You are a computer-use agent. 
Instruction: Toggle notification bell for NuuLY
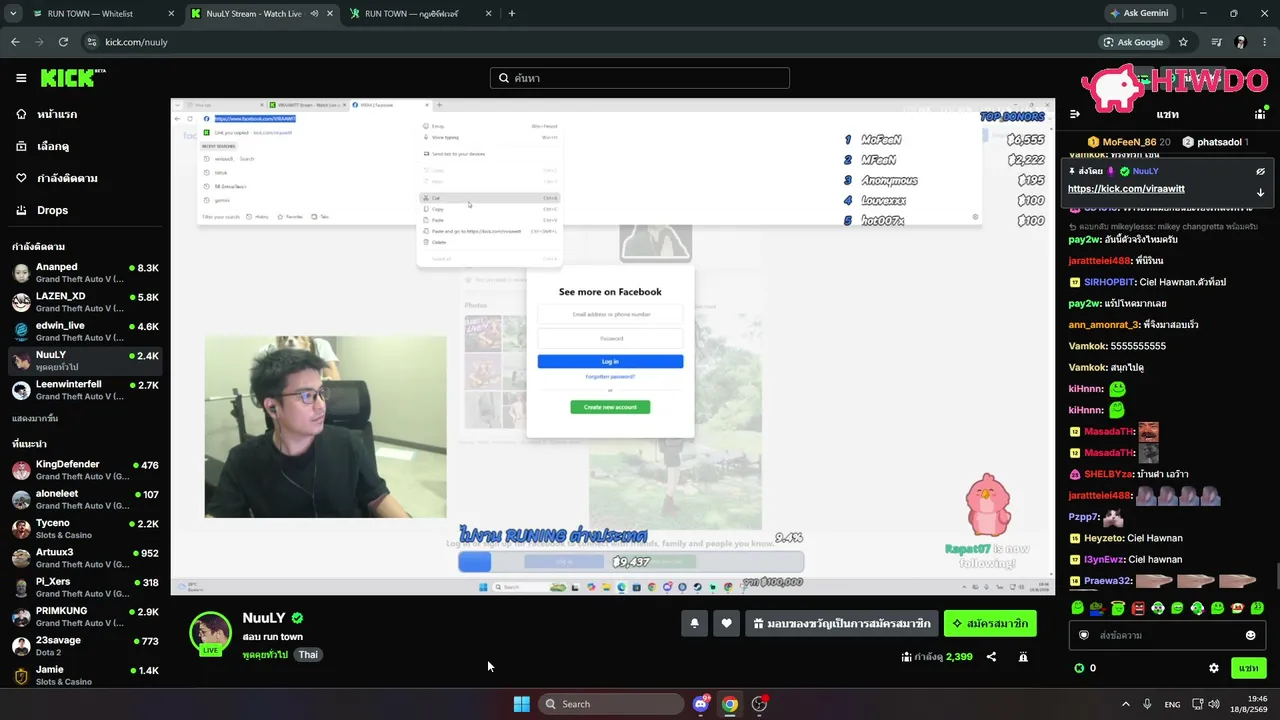pyautogui.click(x=695, y=623)
